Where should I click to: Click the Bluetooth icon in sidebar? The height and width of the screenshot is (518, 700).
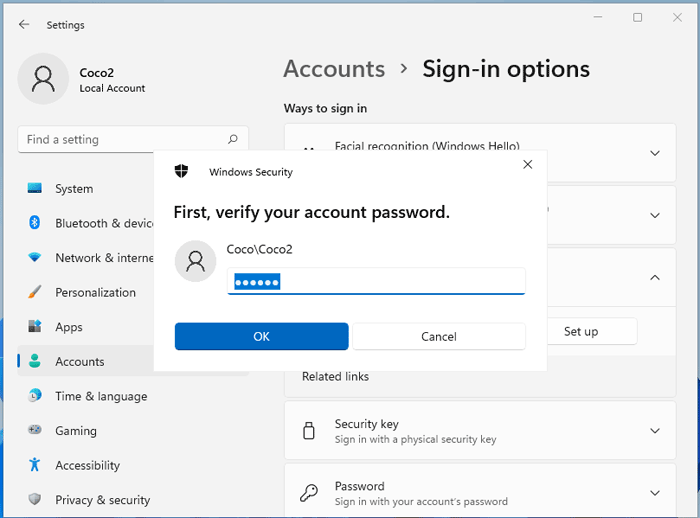[34, 222]
